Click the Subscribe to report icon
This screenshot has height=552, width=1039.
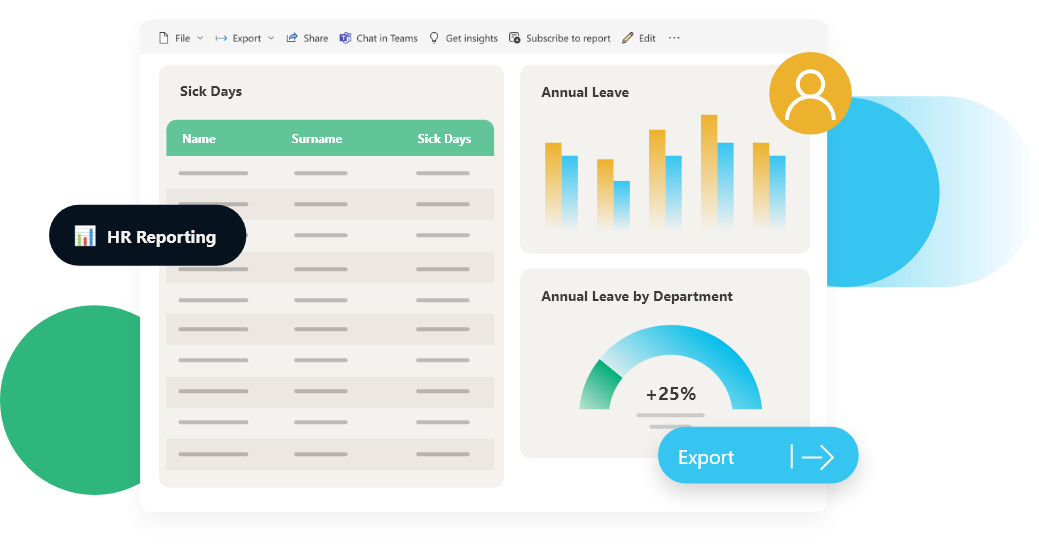pyautogui.click(x=514, y=38)
